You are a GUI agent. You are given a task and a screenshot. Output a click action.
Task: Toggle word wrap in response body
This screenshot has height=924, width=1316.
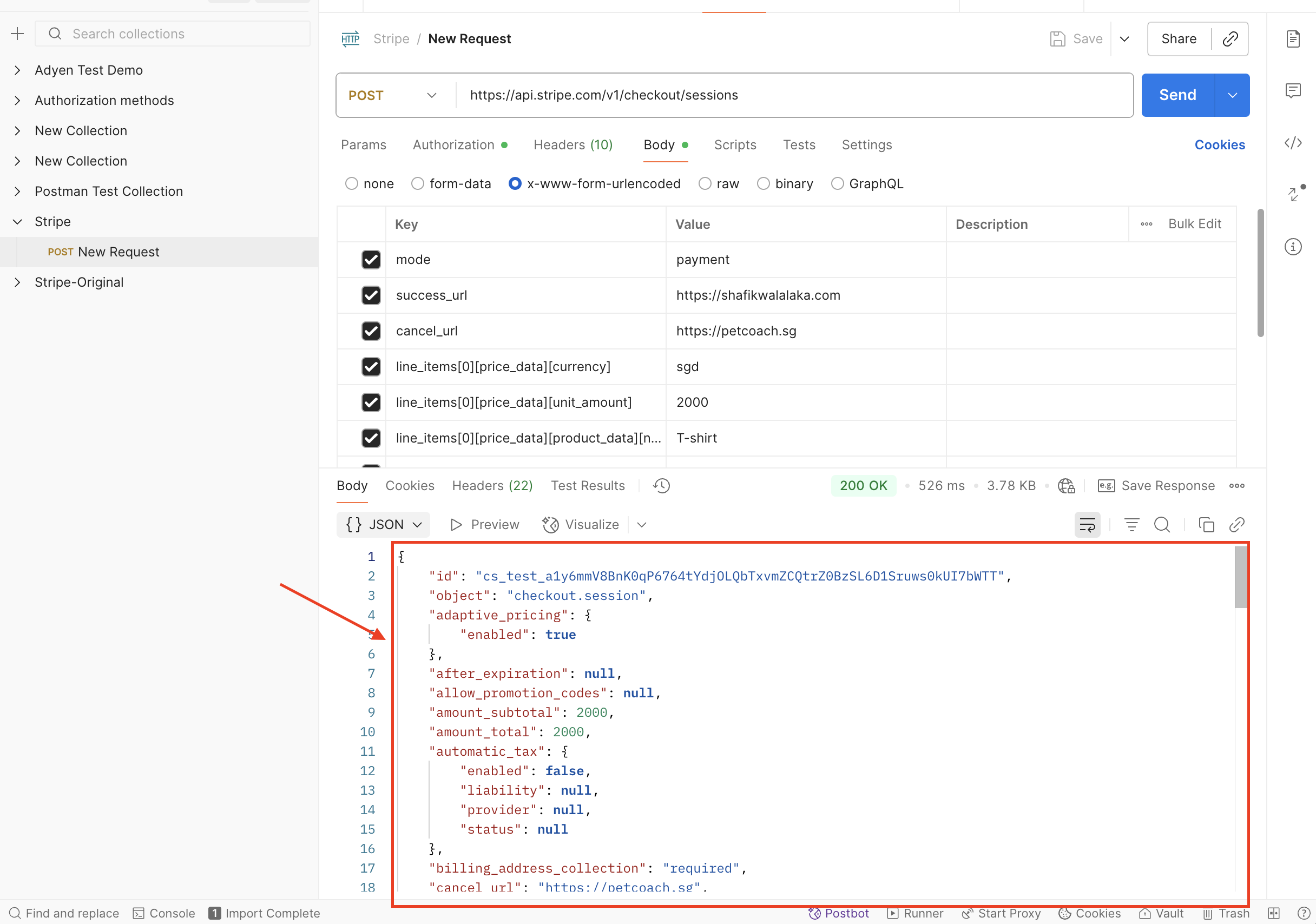(x=1087, y=524)
